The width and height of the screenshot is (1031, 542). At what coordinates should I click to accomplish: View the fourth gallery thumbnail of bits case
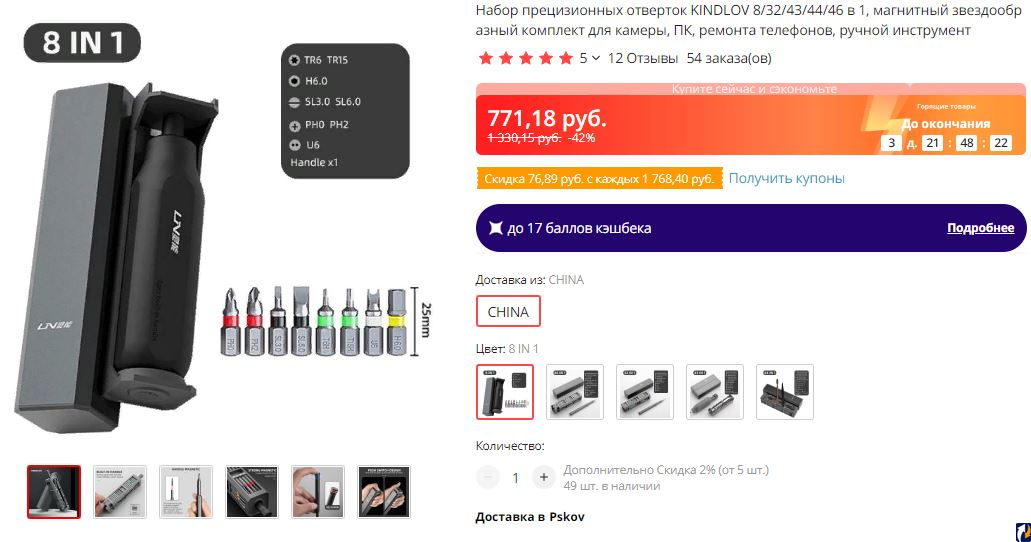coord(252,492)
